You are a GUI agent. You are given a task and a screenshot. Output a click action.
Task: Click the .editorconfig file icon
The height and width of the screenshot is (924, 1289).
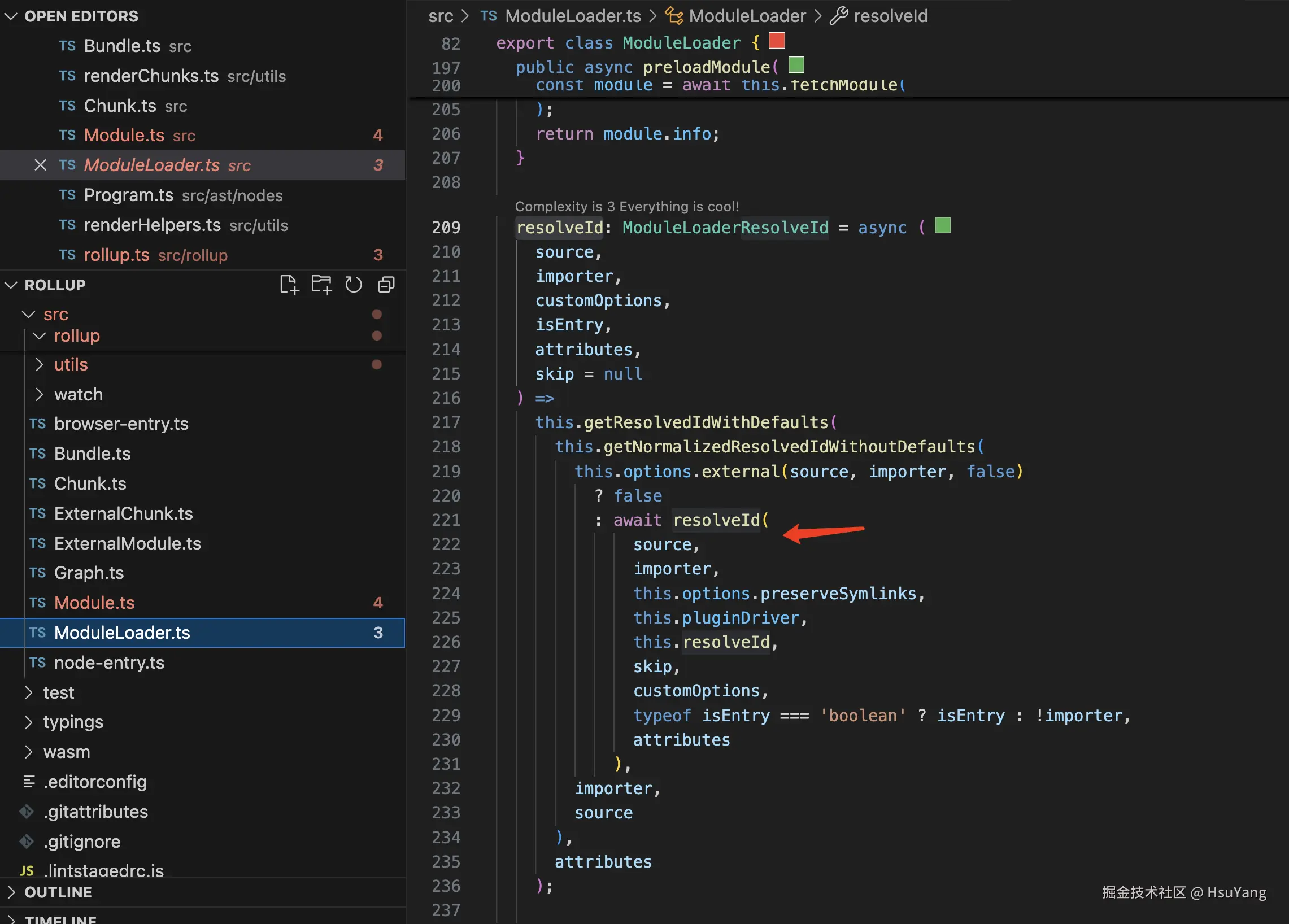coord(28,781)
